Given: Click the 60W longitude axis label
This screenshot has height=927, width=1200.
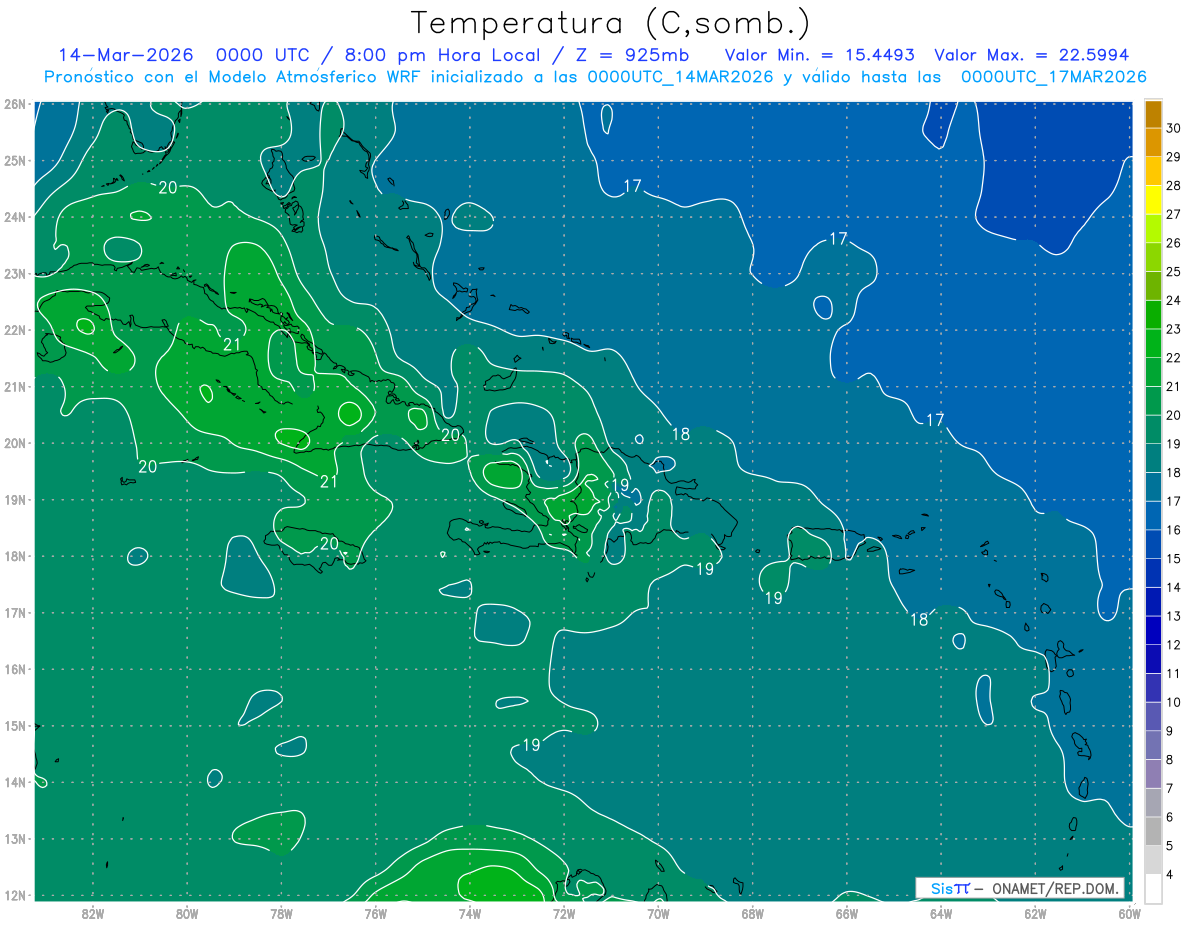Looking at the screenshot, I should pyautogui.click(x=1130, y=913).
